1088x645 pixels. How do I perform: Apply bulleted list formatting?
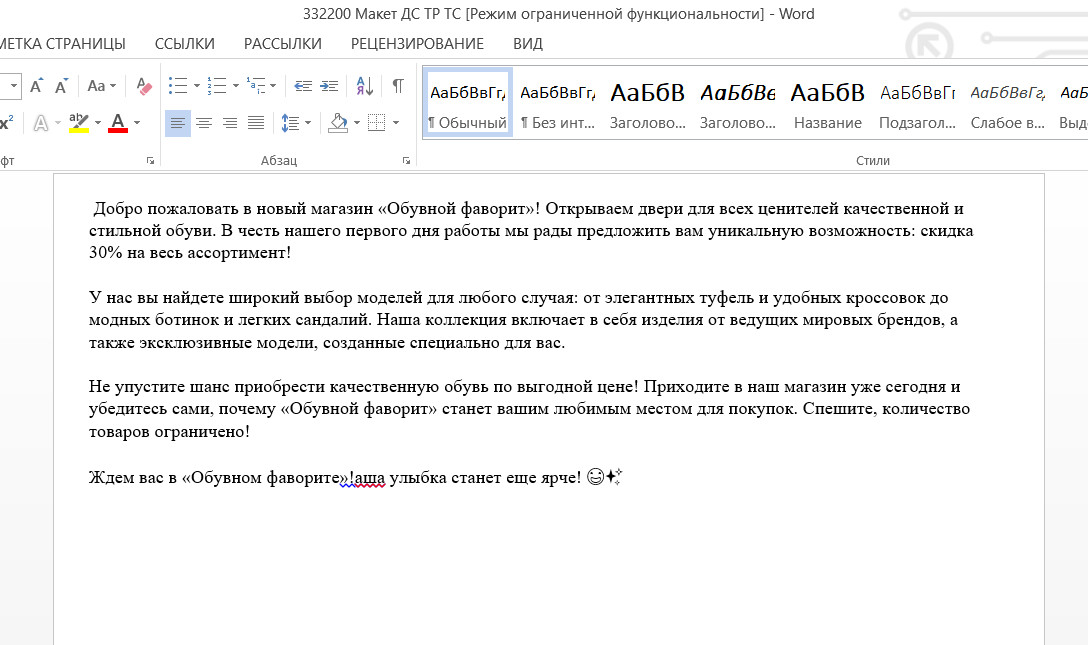178,86
